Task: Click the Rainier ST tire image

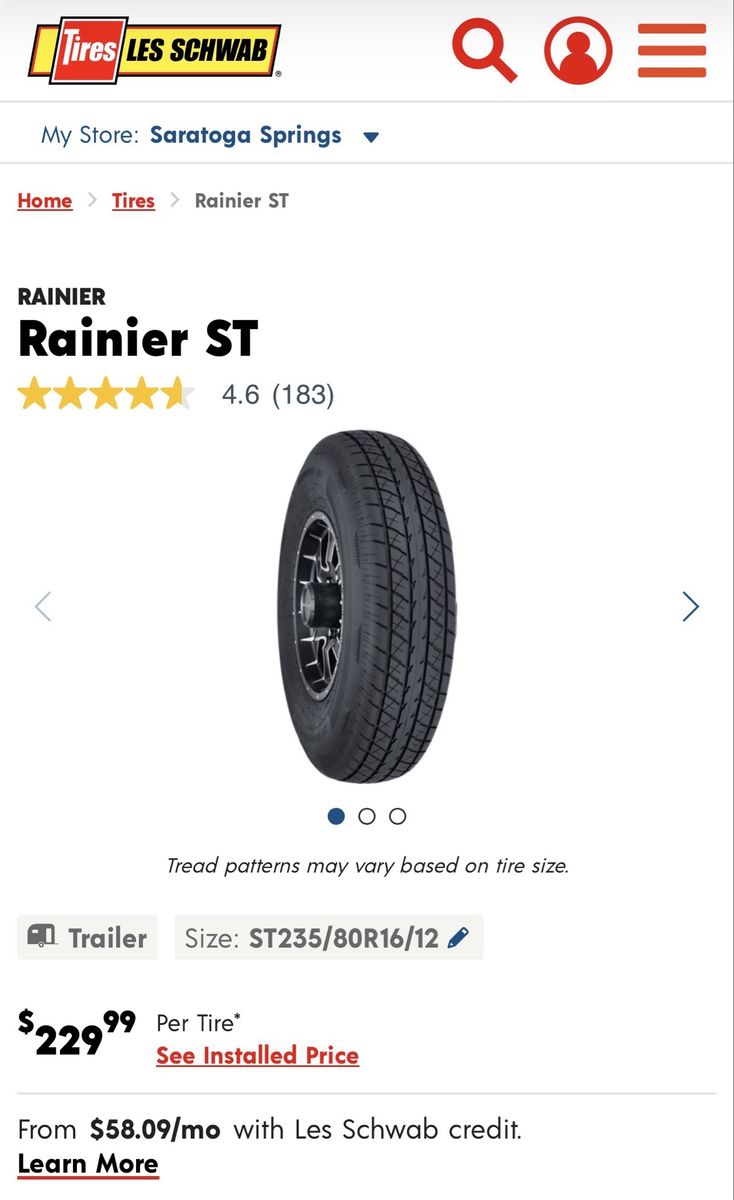Action: pos(367,606)
